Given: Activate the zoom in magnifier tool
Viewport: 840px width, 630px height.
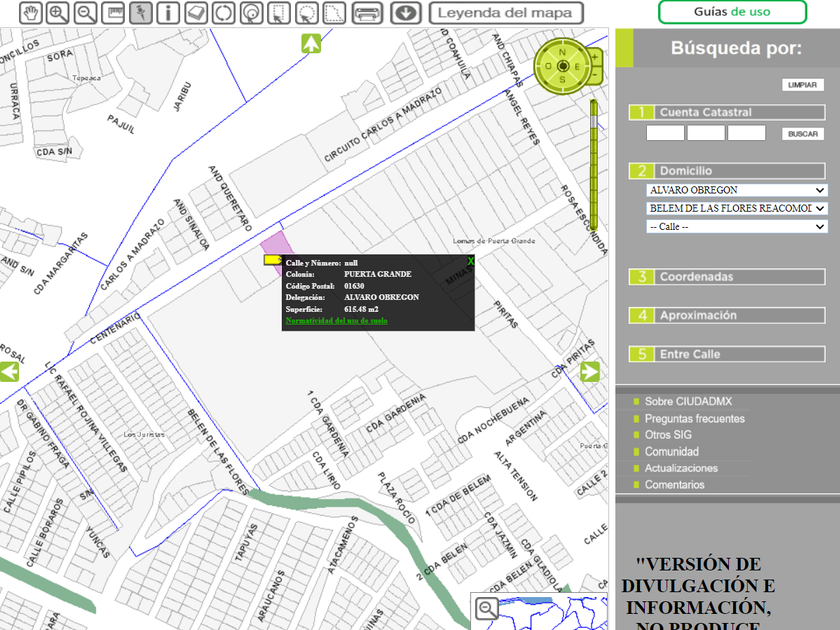Looking at the screenshot, I should click(x=59, y=13).
